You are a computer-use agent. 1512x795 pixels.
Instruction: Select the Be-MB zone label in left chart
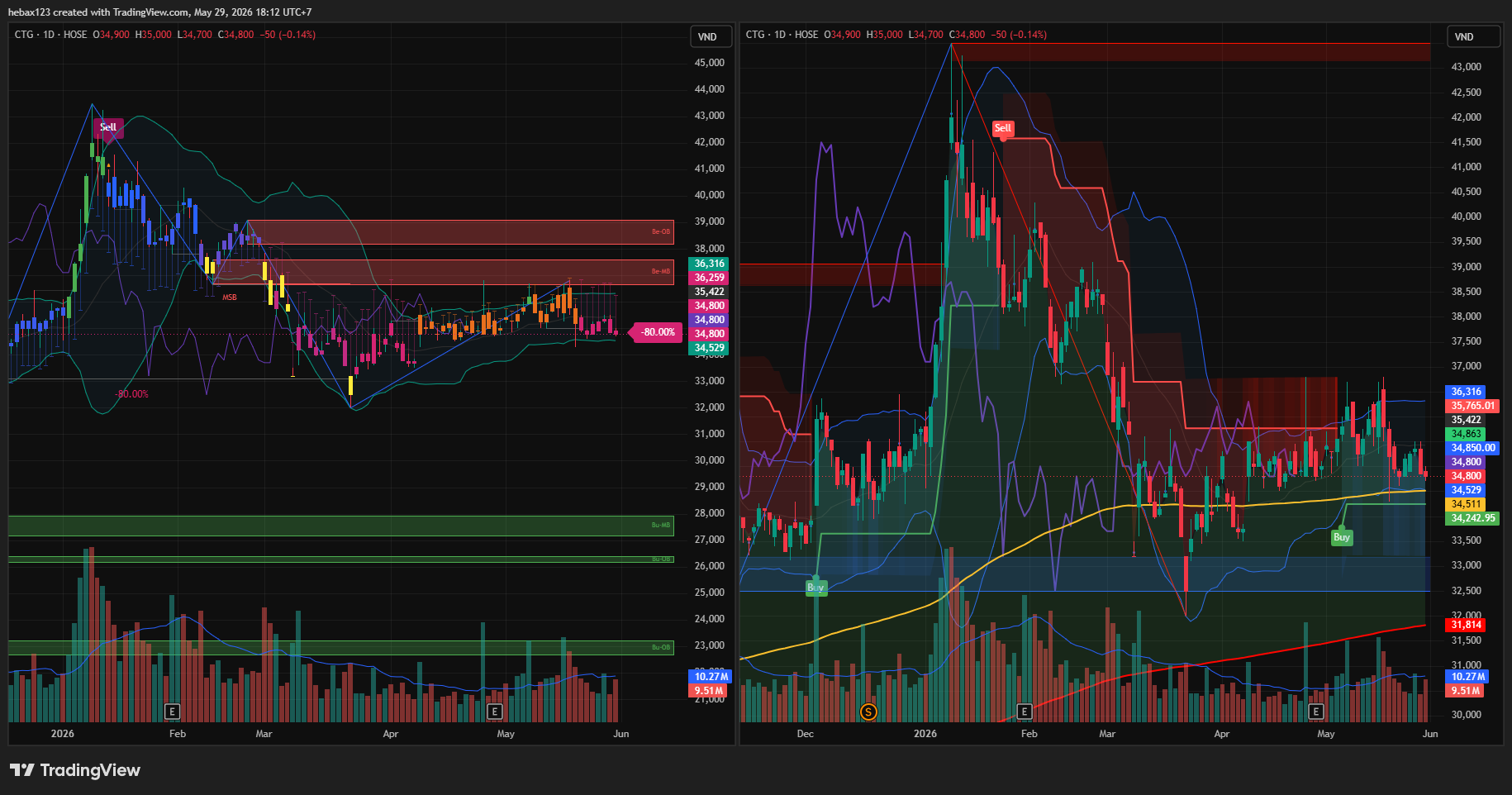click(661, 271)
